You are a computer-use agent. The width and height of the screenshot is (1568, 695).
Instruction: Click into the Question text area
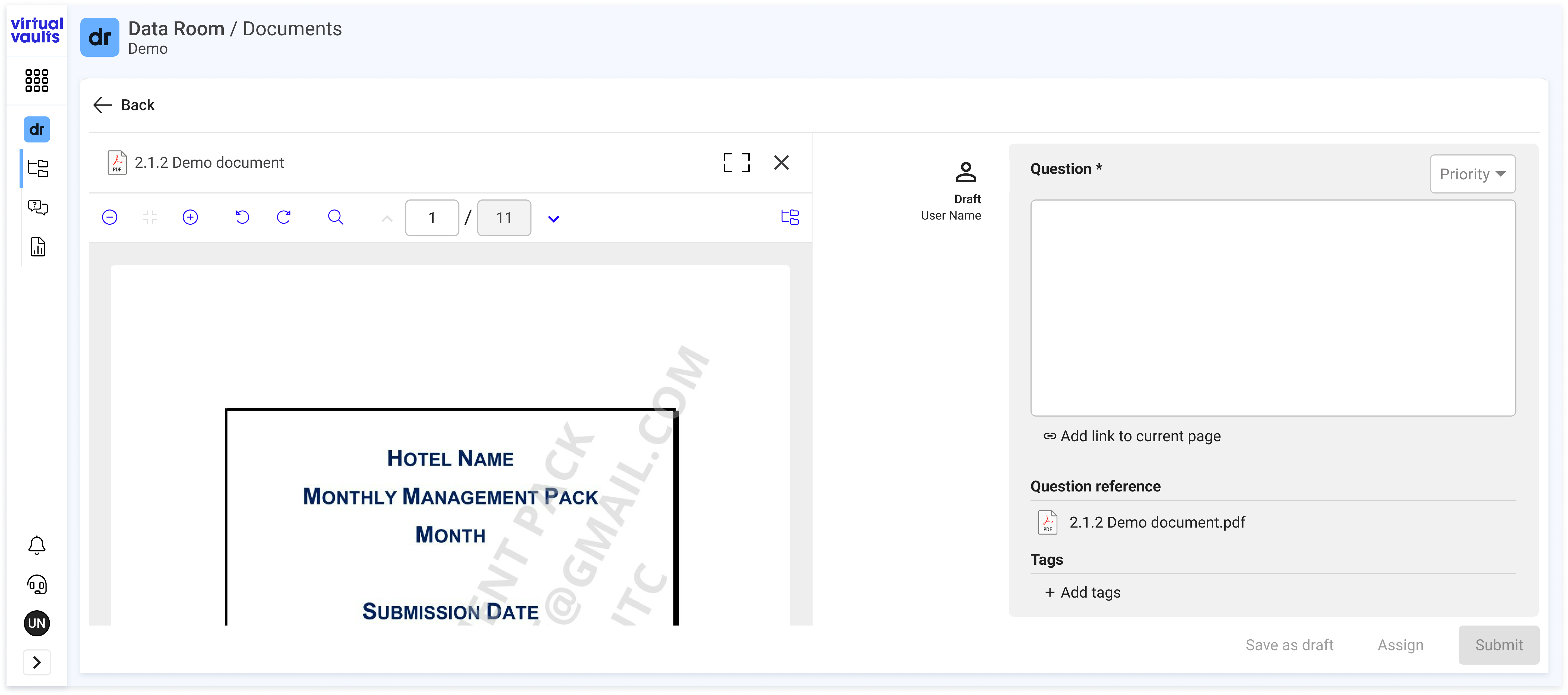[1273, 308]
